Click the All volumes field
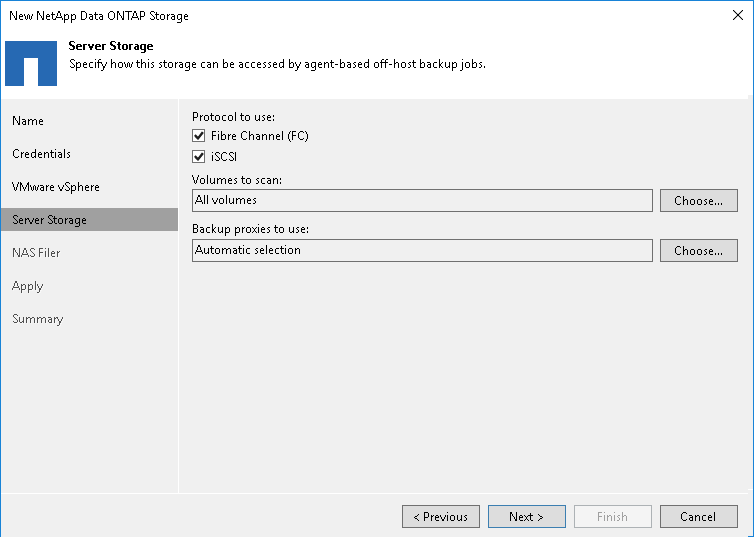This screenshot has width=754, height=537. (x=422, y=200)
